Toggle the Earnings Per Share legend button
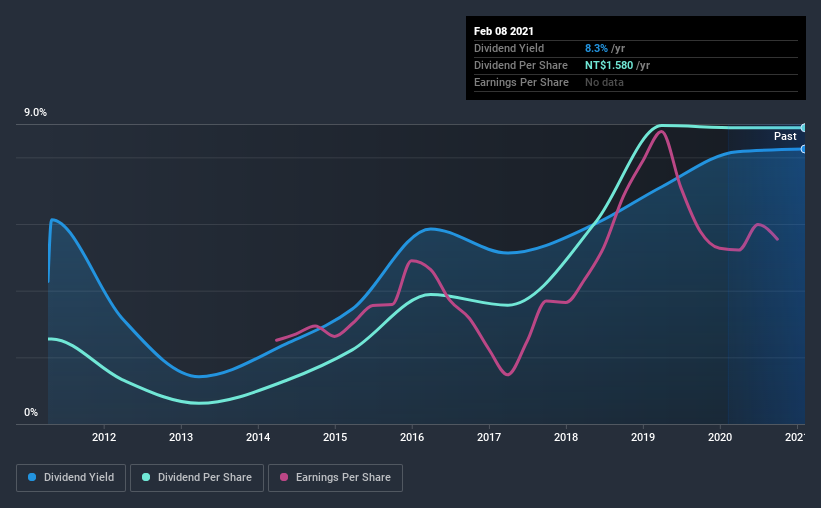This screenshot has height=508, width=821. [335, 478]
